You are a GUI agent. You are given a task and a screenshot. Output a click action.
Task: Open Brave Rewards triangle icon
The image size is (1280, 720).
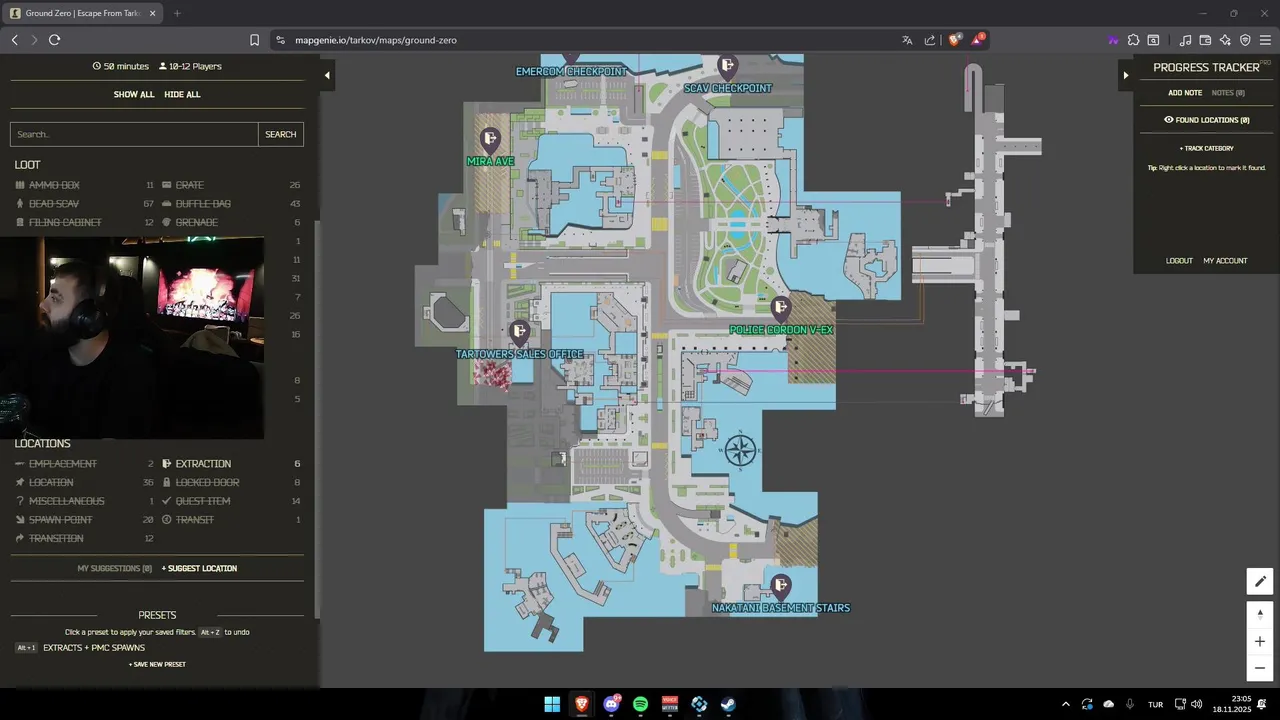tap(977, 40)
